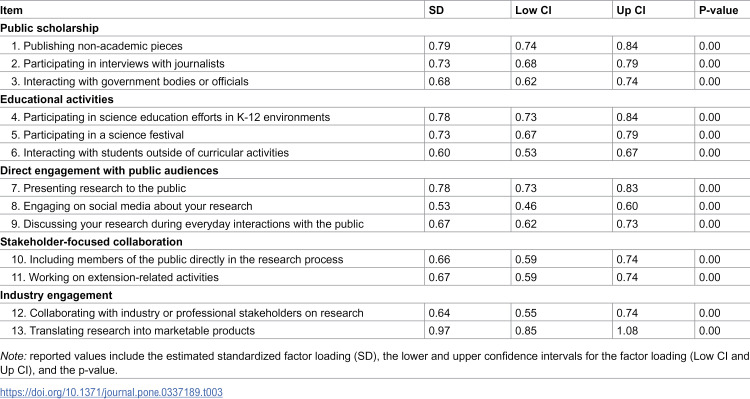Select 'Working on extension-related activities' row
The image size is (750, 399).
[375, 277]
